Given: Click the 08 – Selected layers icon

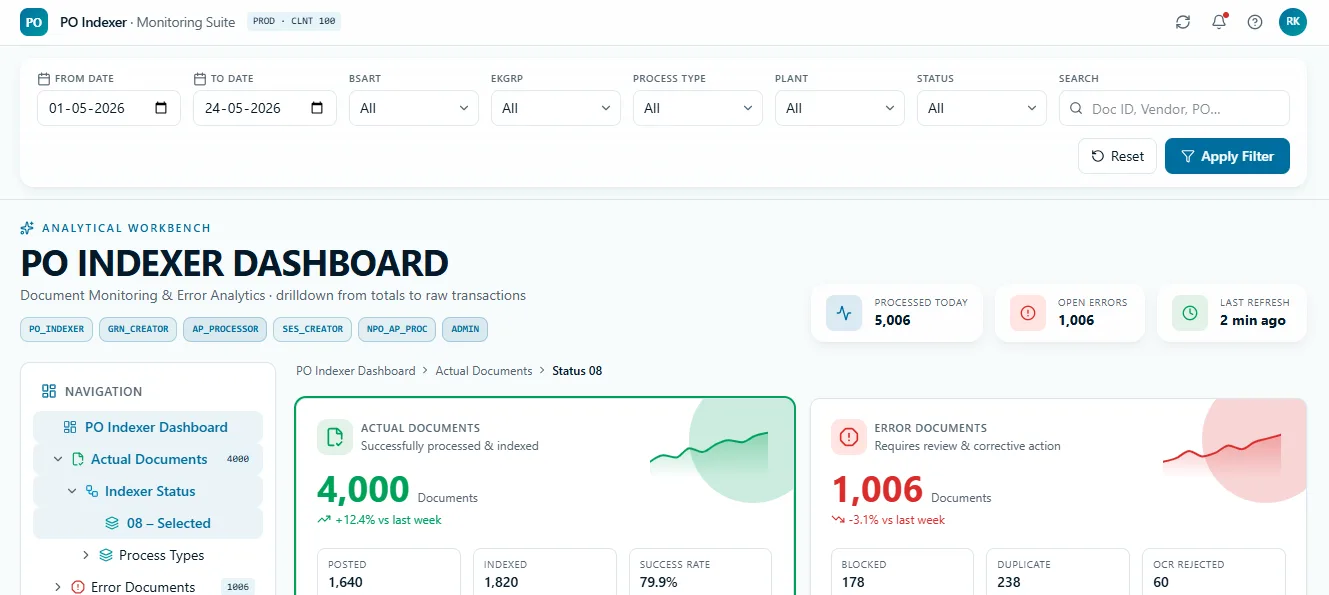Looking at the screenshot, I should click(113, 523).
